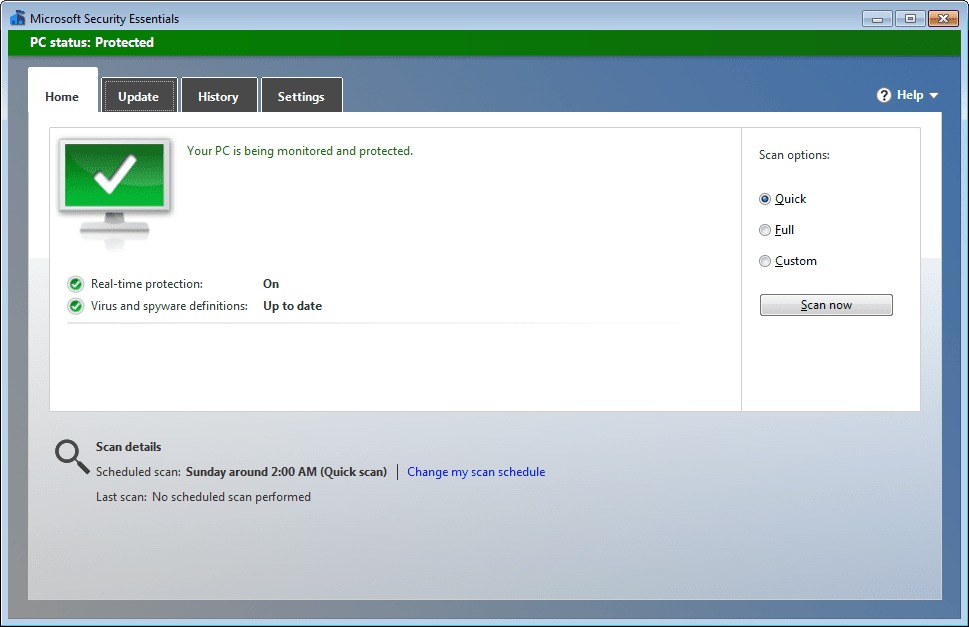Screen dimensions: 969x627
Task: Switch to the History tab
Action: pos(218,95)
